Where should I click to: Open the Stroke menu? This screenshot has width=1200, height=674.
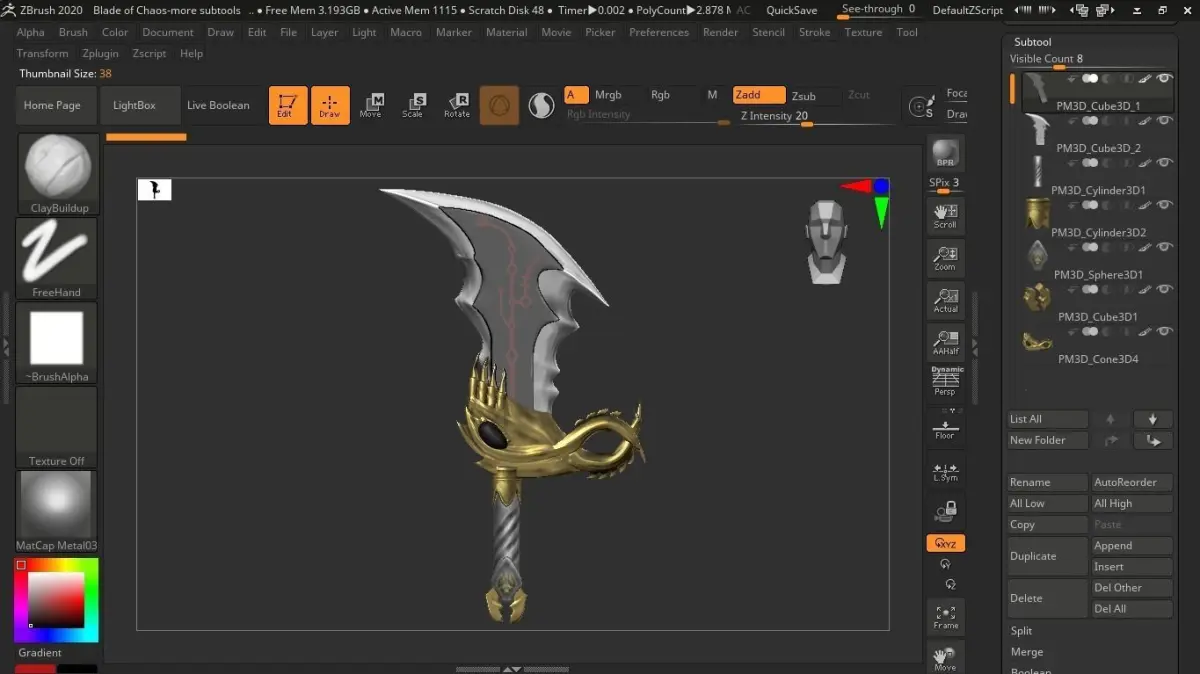tap(814, 32)
